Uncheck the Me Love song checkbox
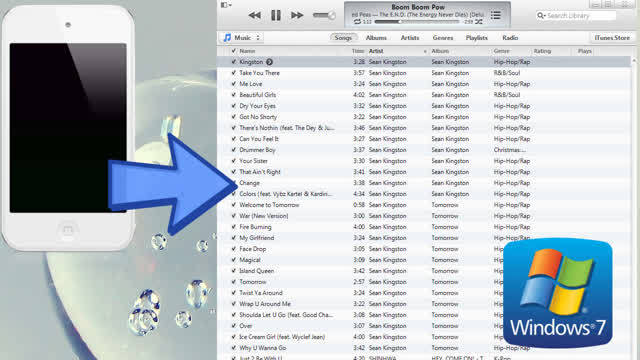 point(233,84)
